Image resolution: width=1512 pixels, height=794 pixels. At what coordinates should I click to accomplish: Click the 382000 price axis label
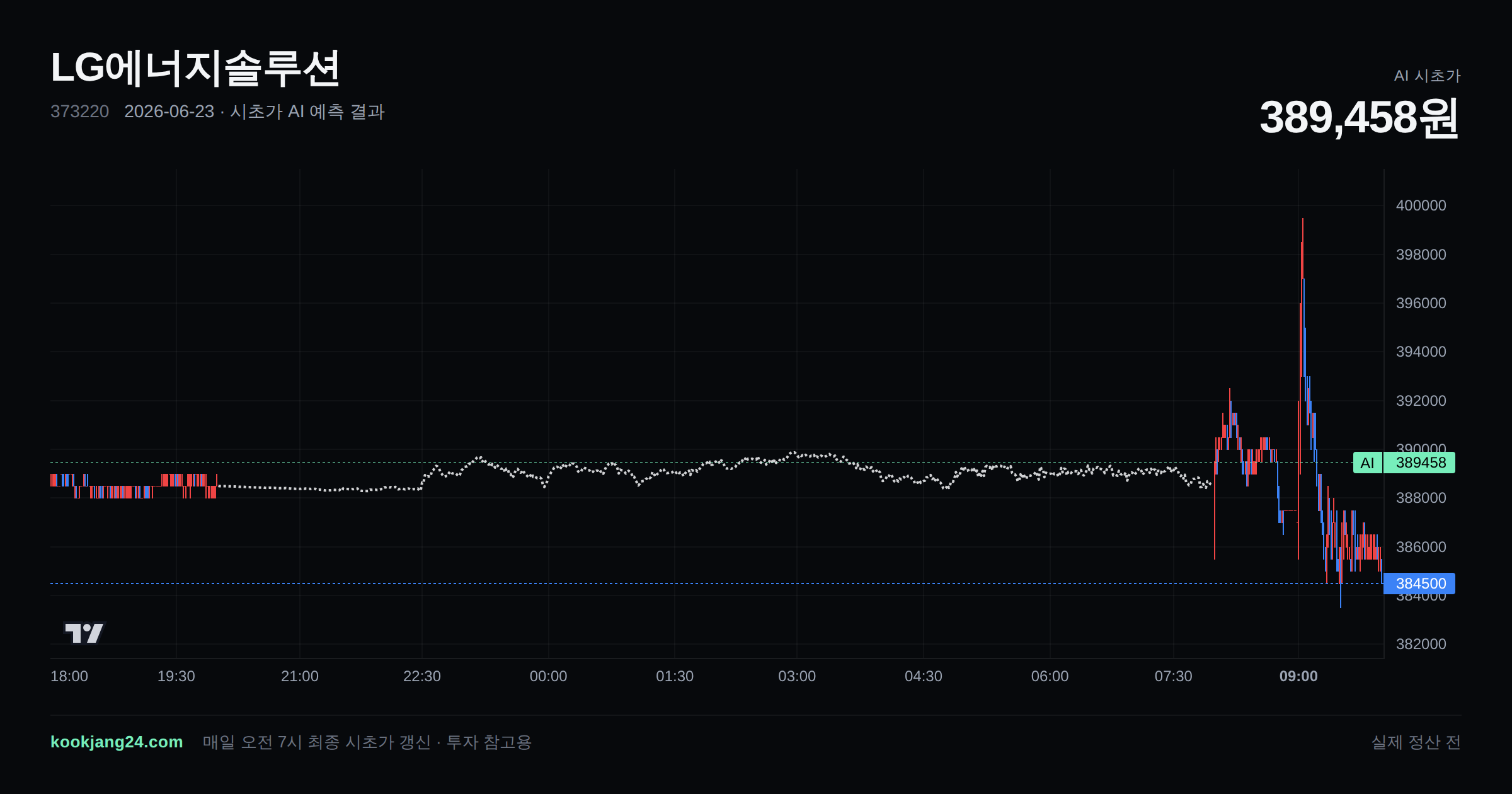point(1421,644)
